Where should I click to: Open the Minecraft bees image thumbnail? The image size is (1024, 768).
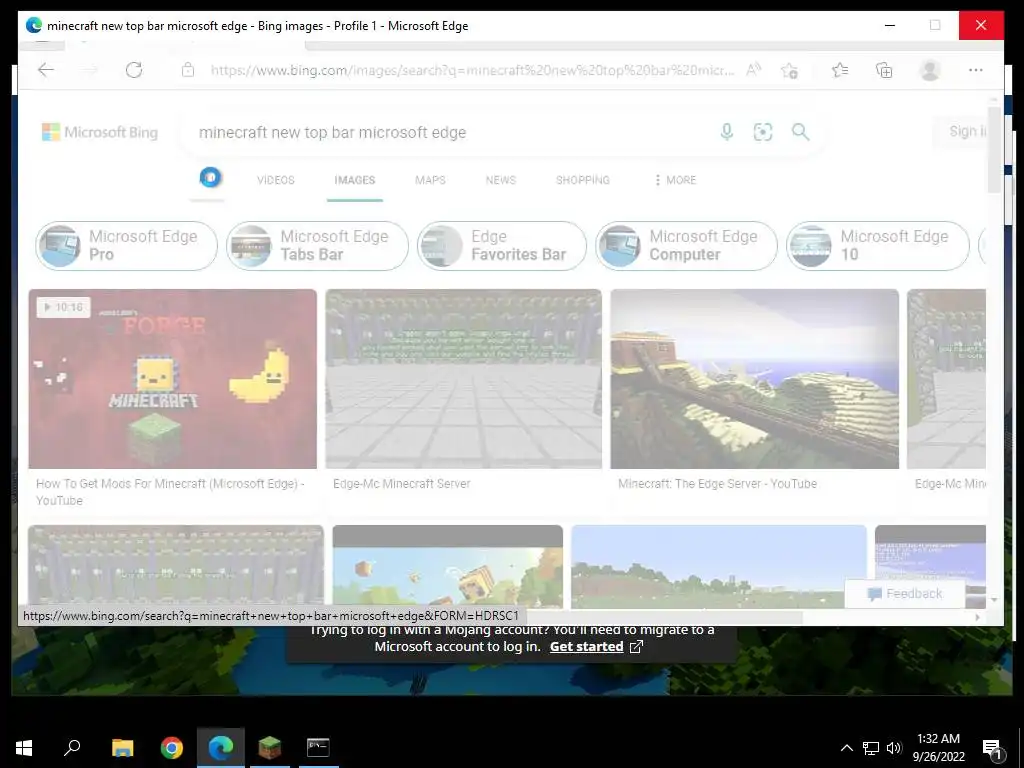tap(447, 567)
